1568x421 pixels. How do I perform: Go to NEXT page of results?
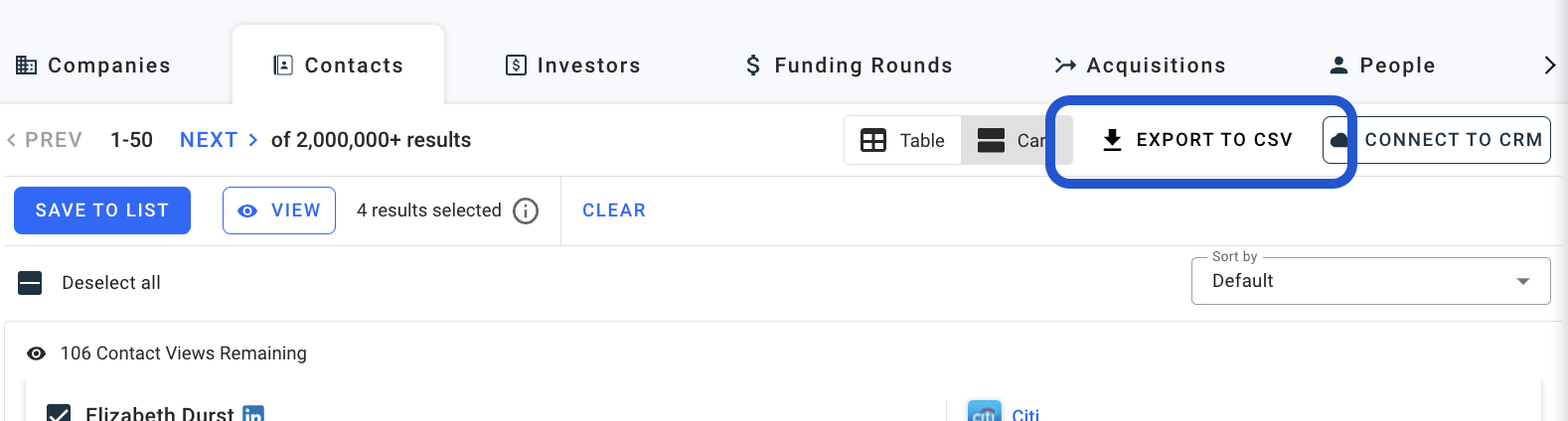click(219, 140)
